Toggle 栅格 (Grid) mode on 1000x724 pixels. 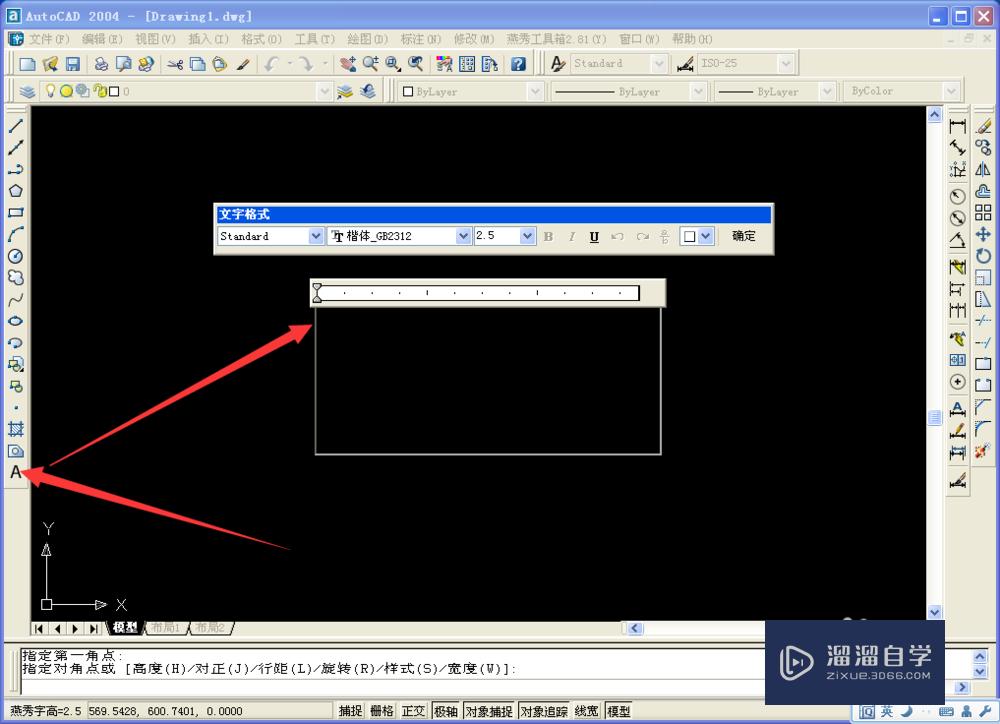tap(383, 710)
